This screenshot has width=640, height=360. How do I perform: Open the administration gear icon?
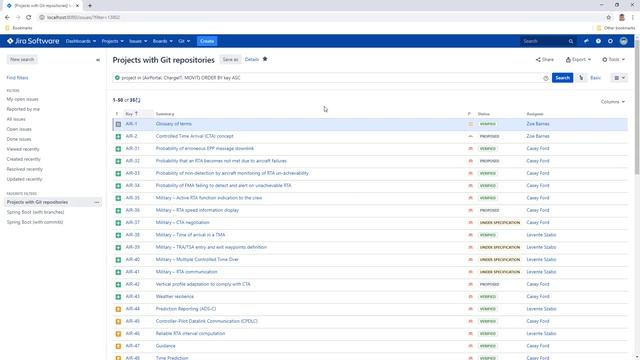click(610, 41)
